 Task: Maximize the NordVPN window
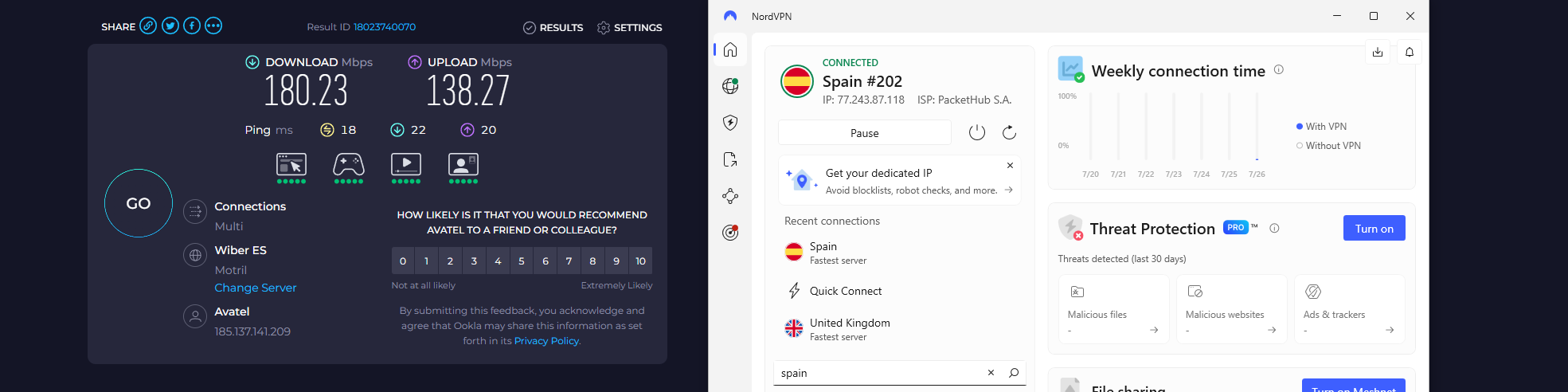click(1374, 16)
